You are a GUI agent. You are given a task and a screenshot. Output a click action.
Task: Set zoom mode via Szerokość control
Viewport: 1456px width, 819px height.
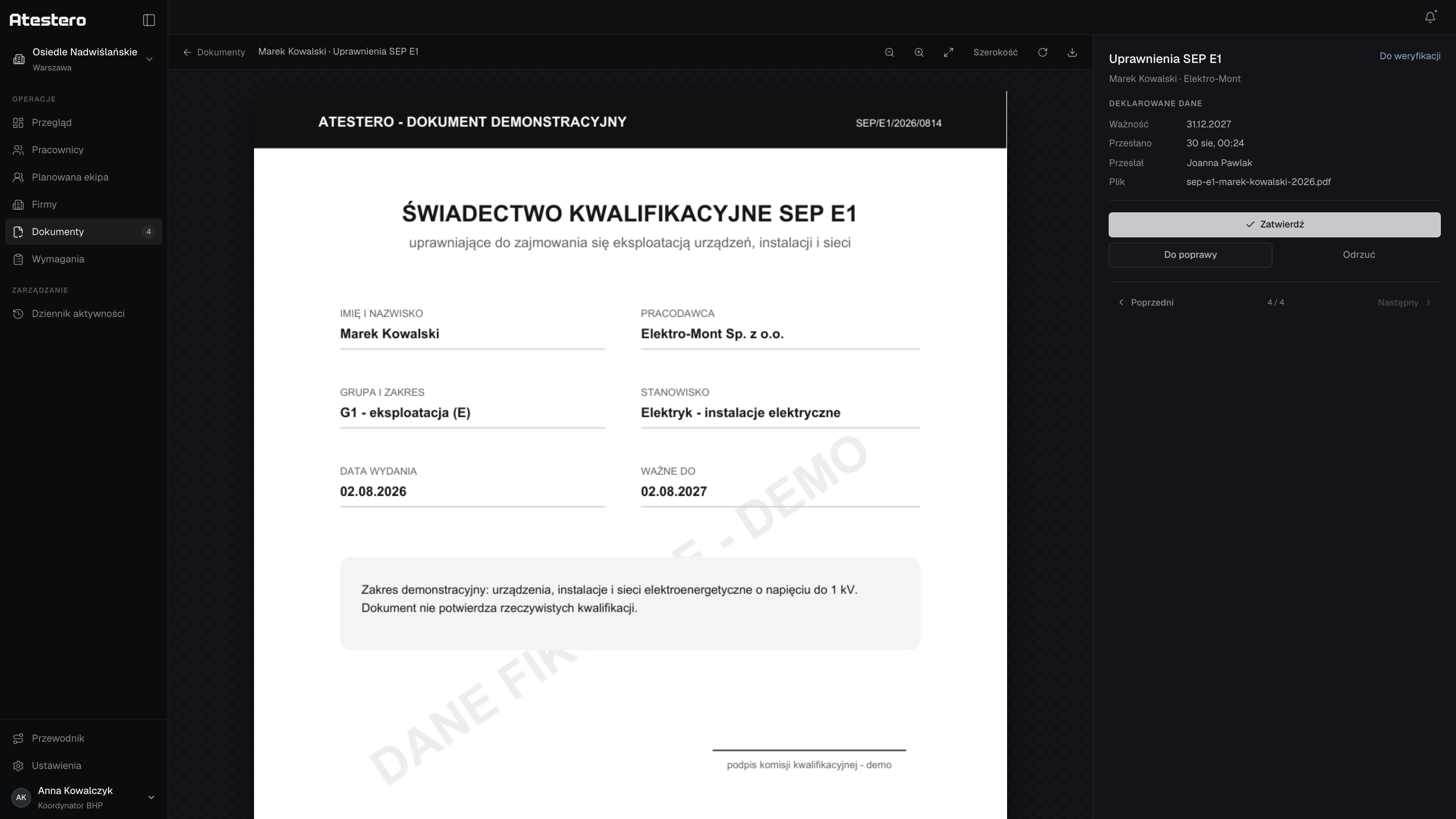[995, 53]
